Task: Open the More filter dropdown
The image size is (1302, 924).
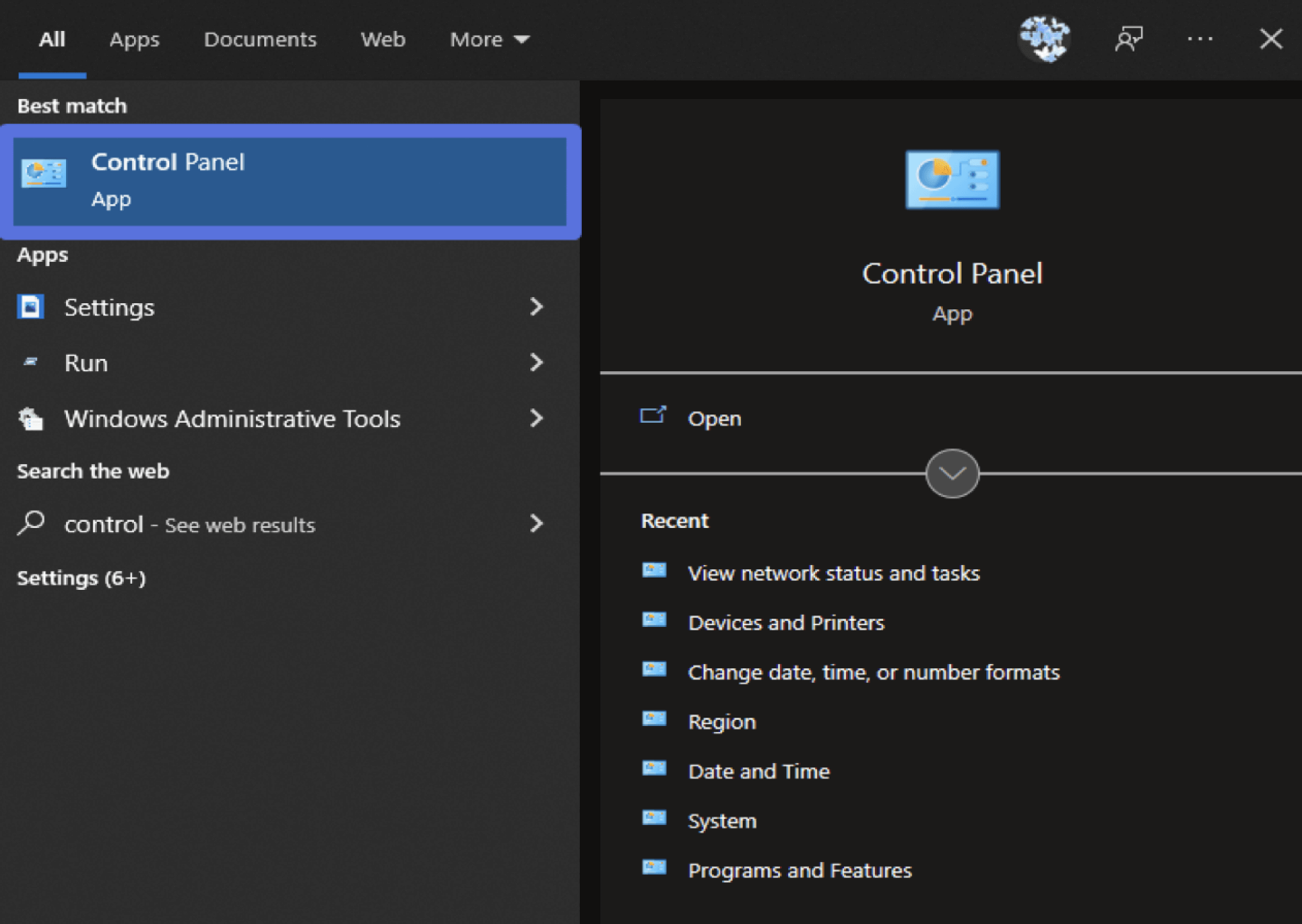Action: tap(489, 39)
